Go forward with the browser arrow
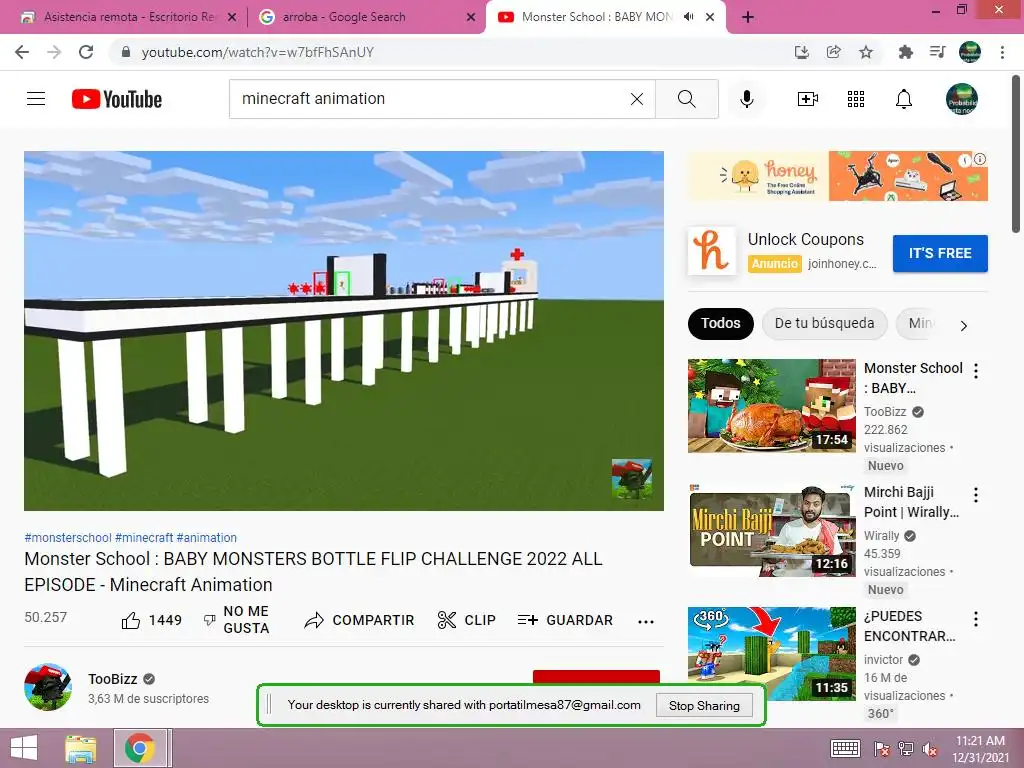1024x768 pixels. (54, 52)
